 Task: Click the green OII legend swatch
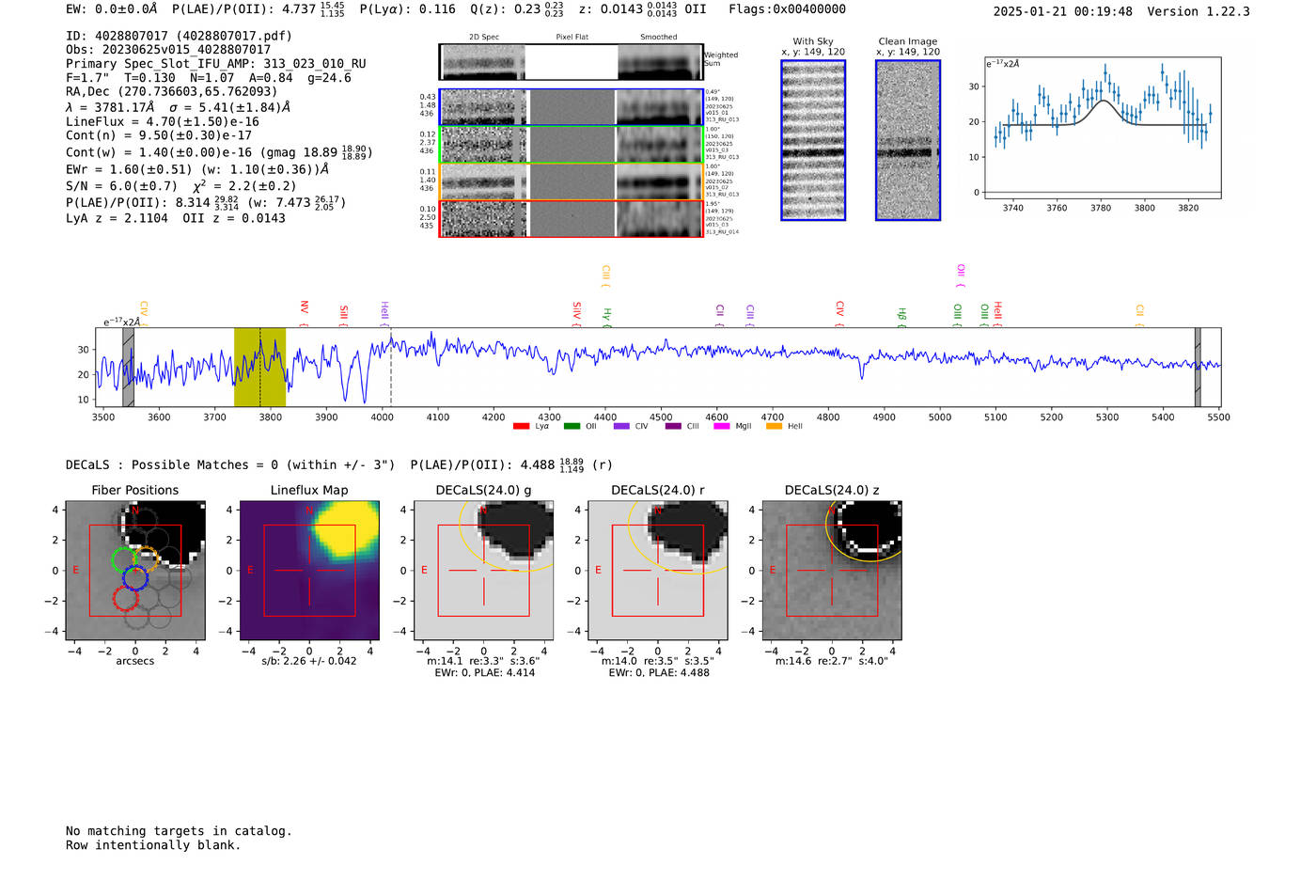[572, 426]
